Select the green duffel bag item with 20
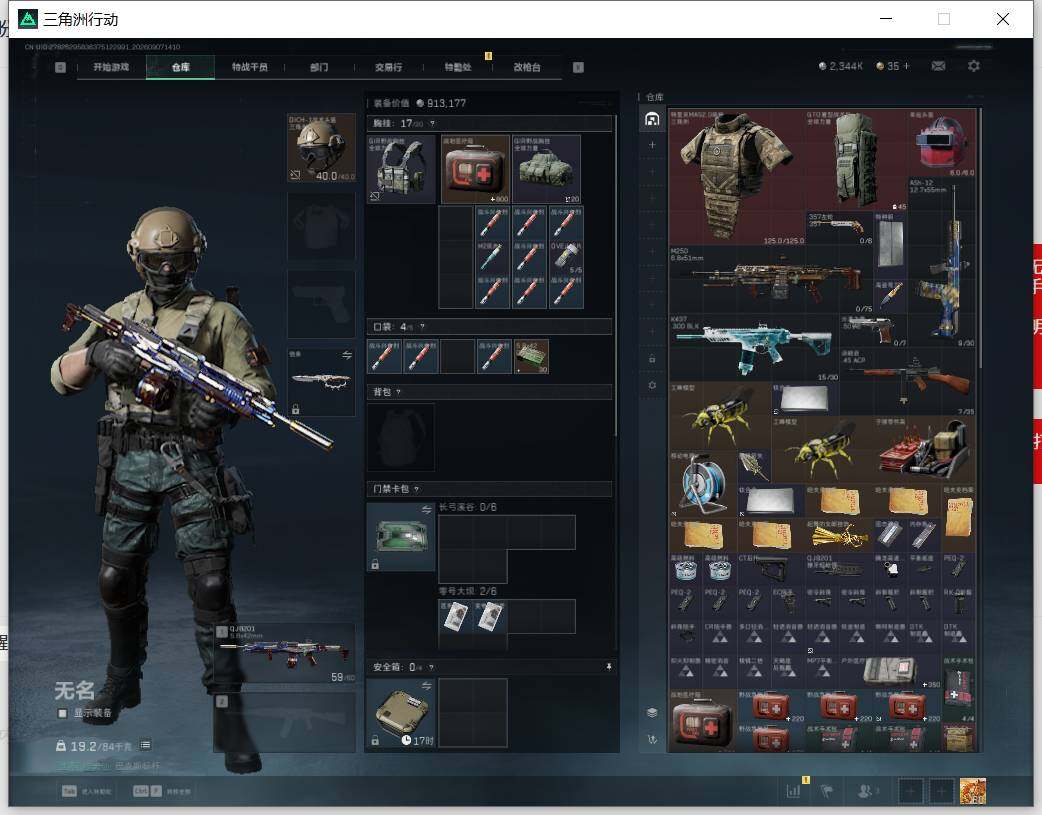 (546, 169)
